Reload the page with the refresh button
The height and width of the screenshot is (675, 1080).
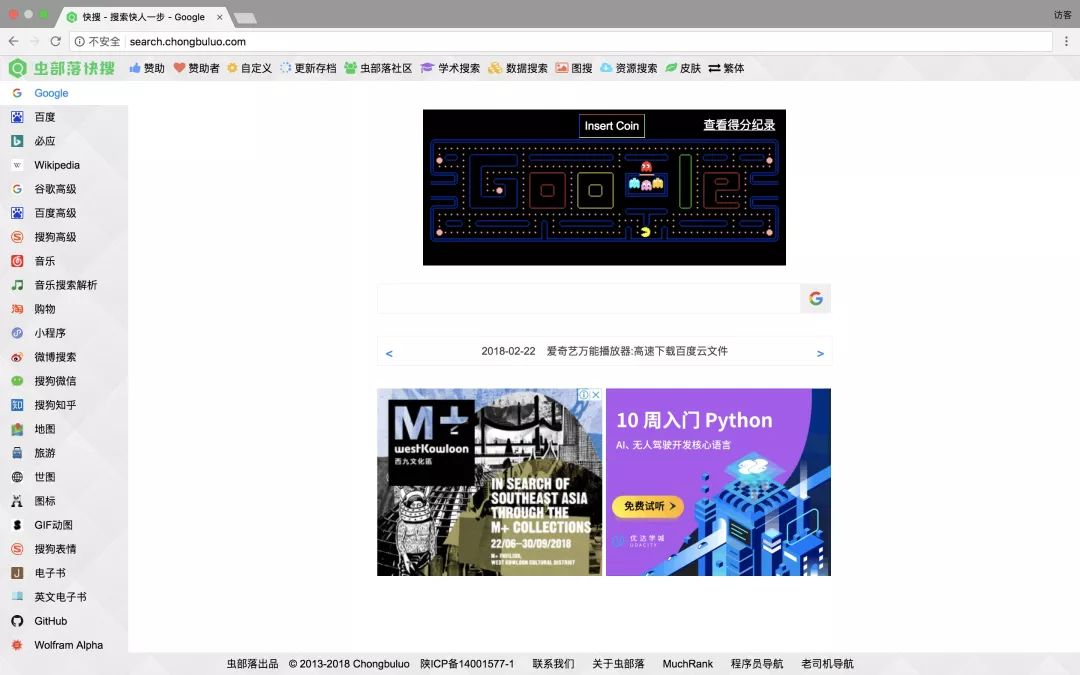(x=56, y=41)
